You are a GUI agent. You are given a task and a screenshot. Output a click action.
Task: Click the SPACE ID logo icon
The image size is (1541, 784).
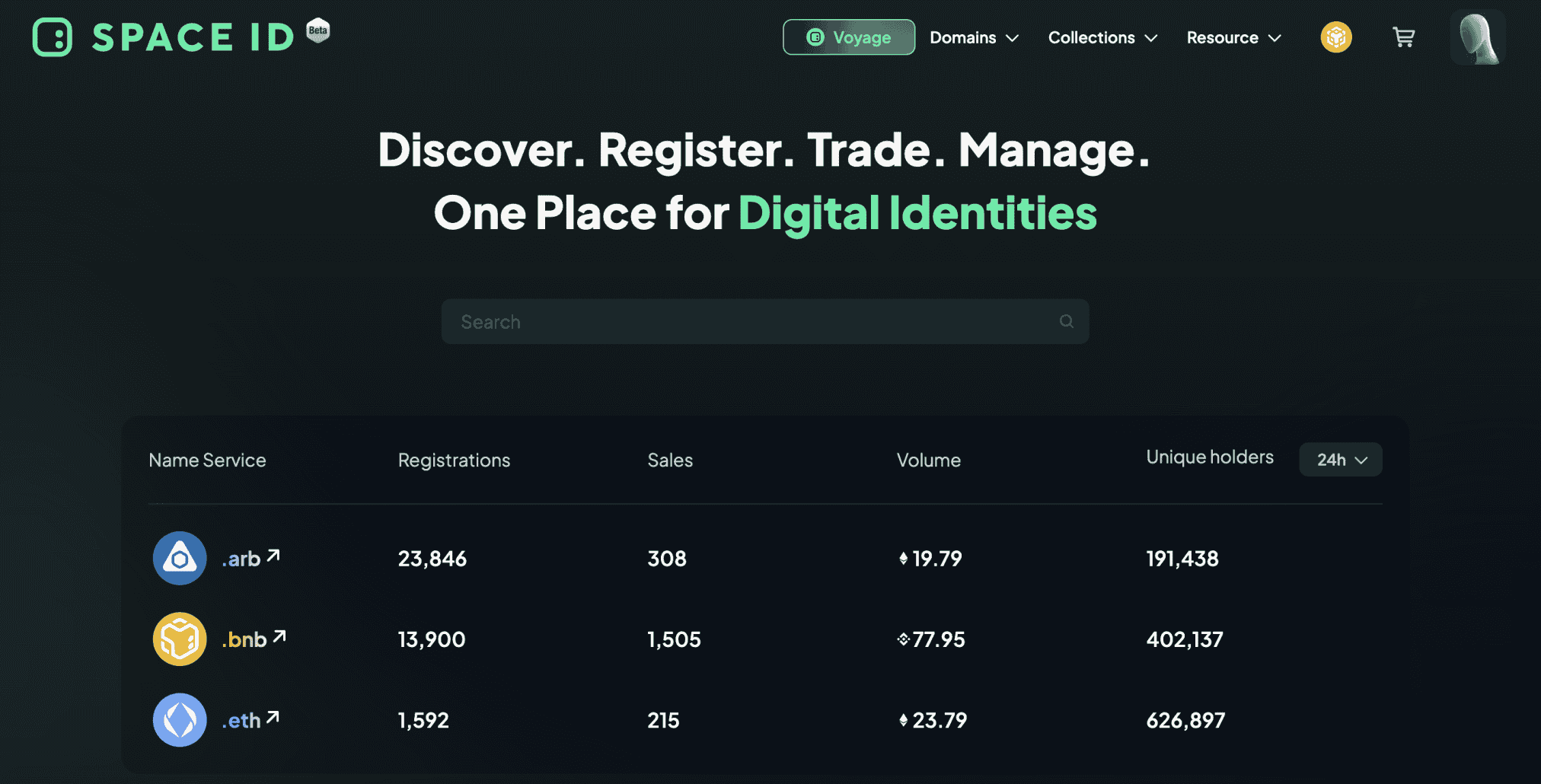click(53, 37)
